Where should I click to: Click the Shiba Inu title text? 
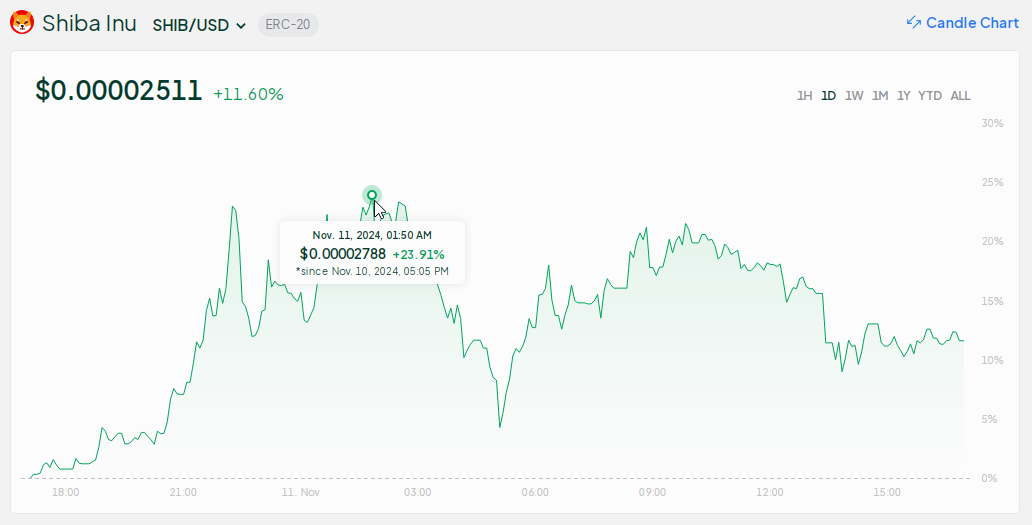click(x=89, y=23)
